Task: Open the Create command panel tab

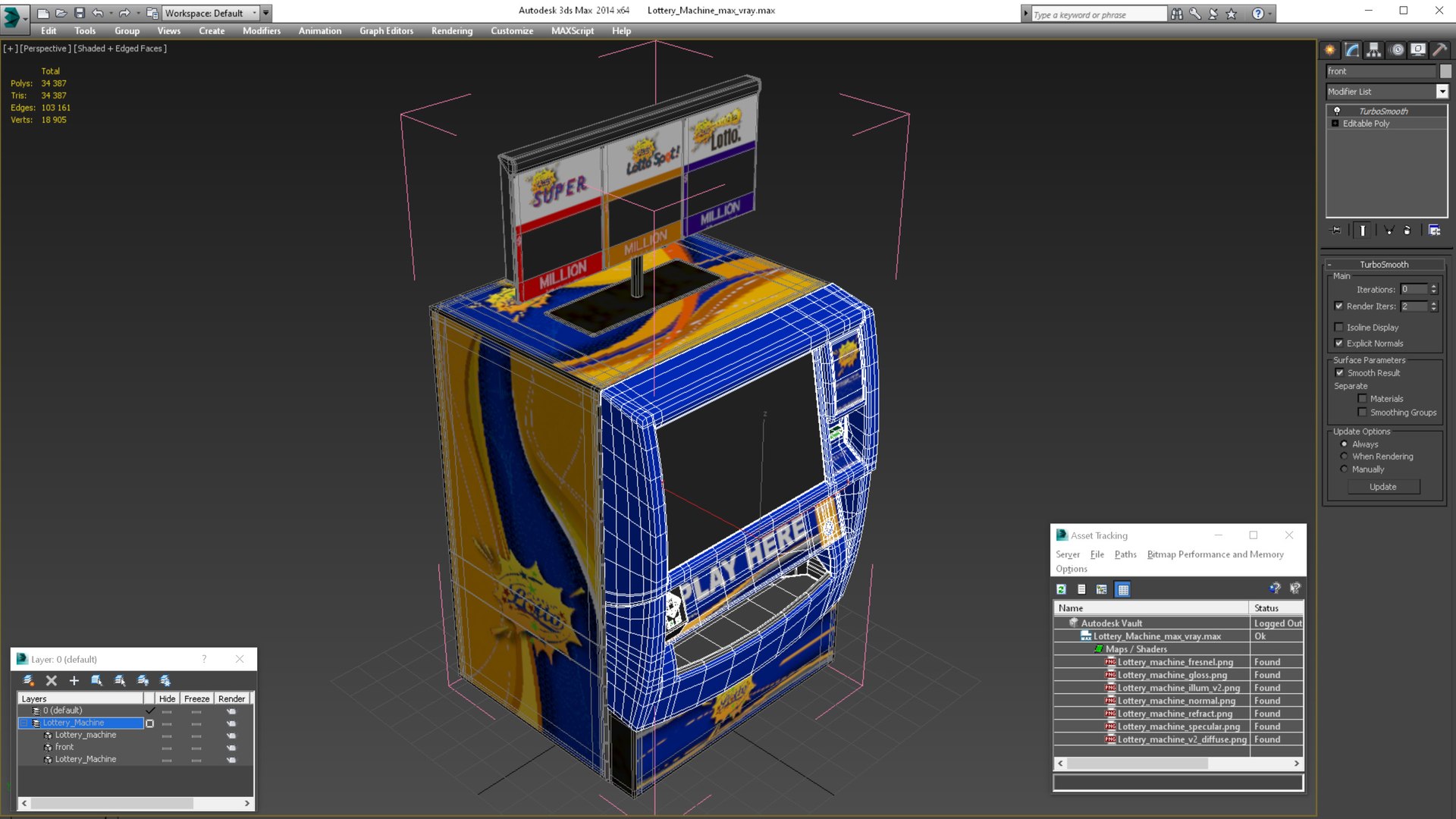Action: click(1330, 50)
